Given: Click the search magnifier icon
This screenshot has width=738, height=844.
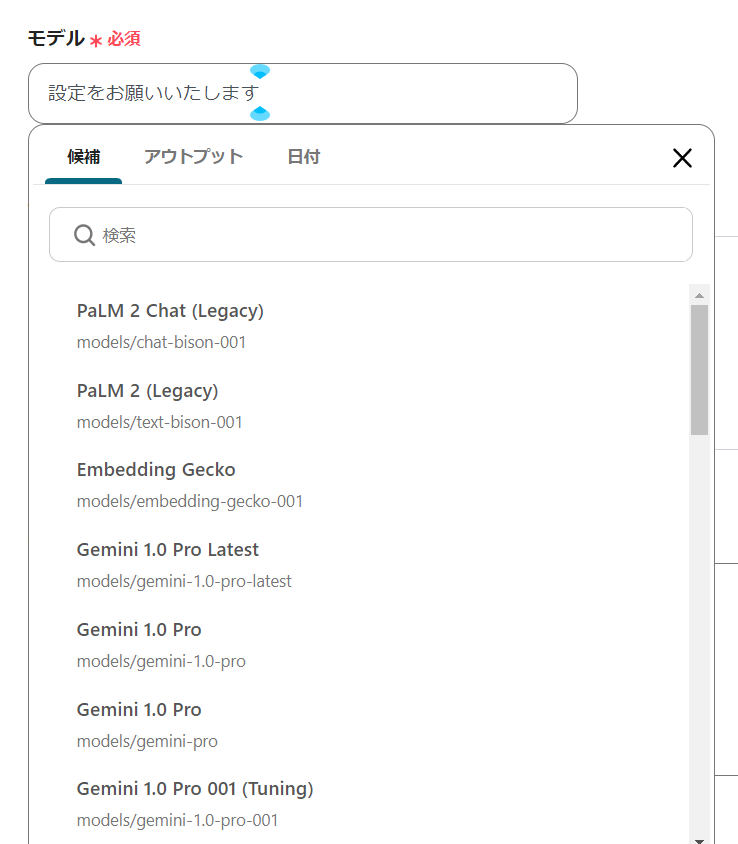Looking at the screenshot, I should coord(84,235).
